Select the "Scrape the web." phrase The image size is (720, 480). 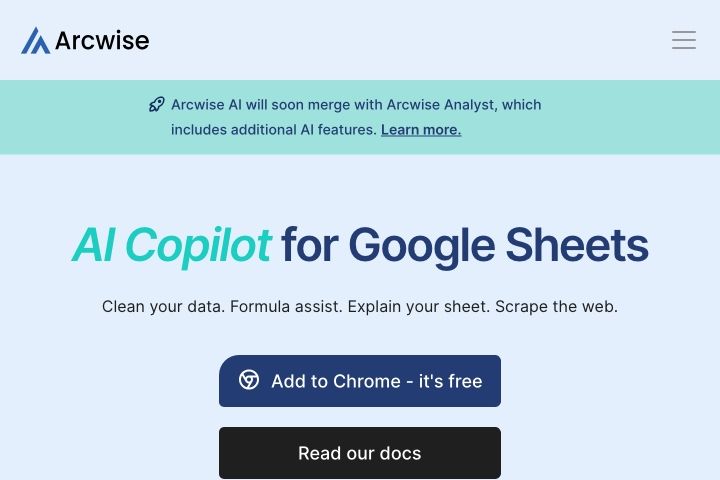[557, 306]
